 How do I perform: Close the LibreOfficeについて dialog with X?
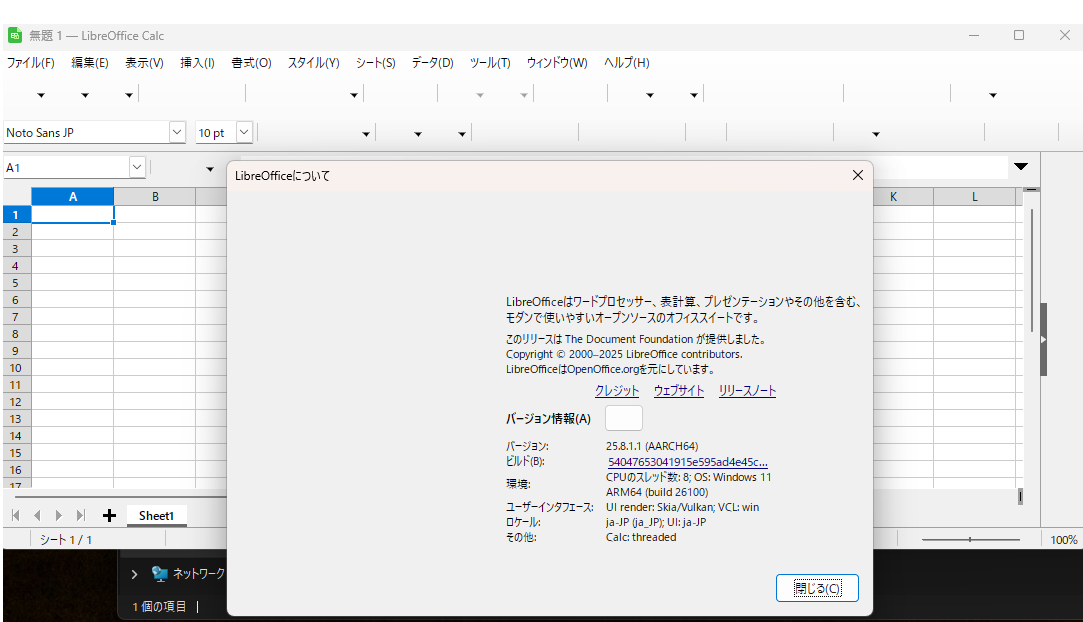coord(858,175)
